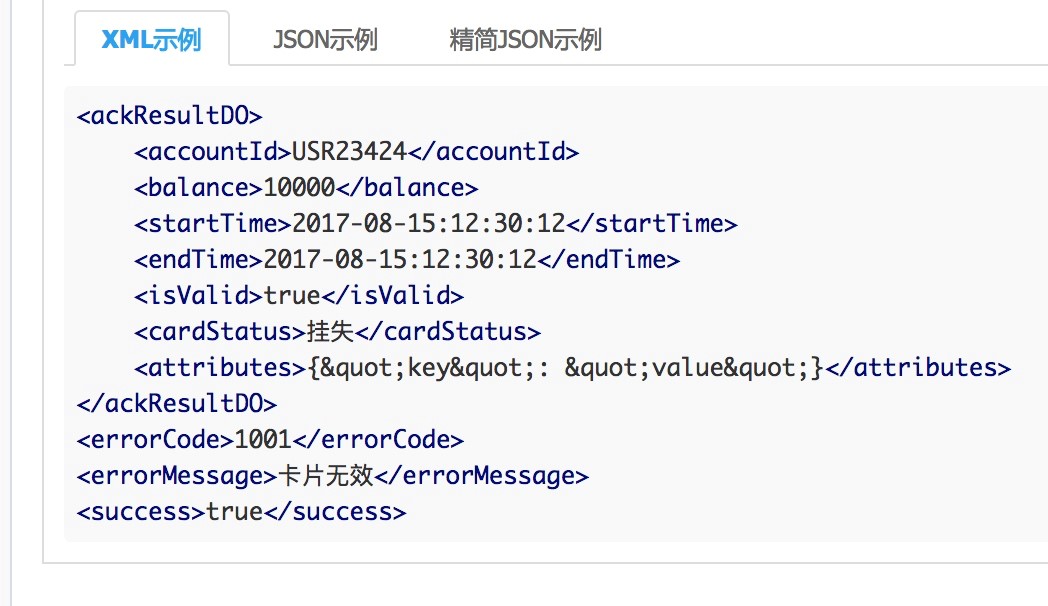Click the USR23424 account ID value

(x=349, y=152)
